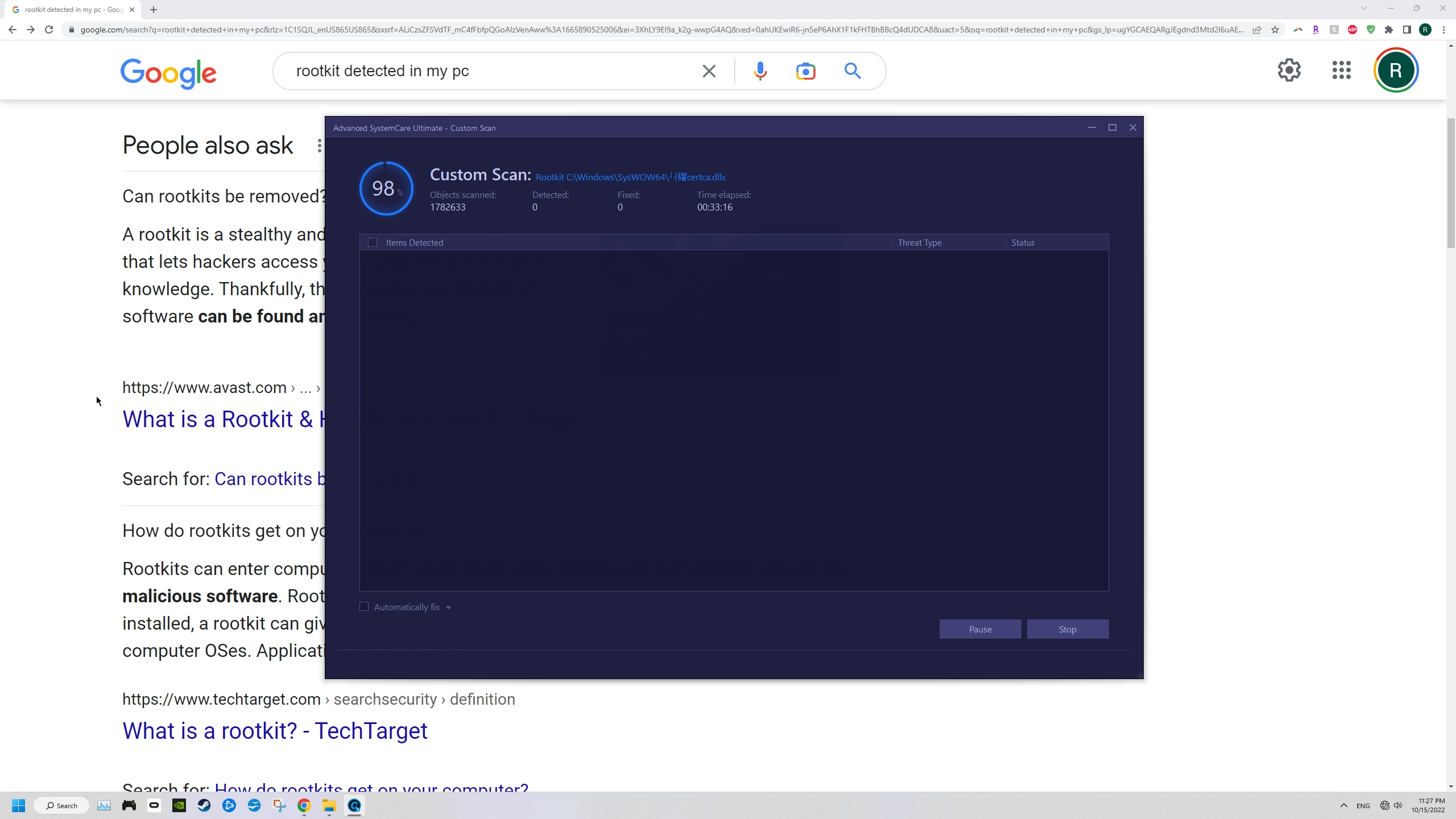
Task: Open Google settings gear icon
Action: pos(1289,71)
